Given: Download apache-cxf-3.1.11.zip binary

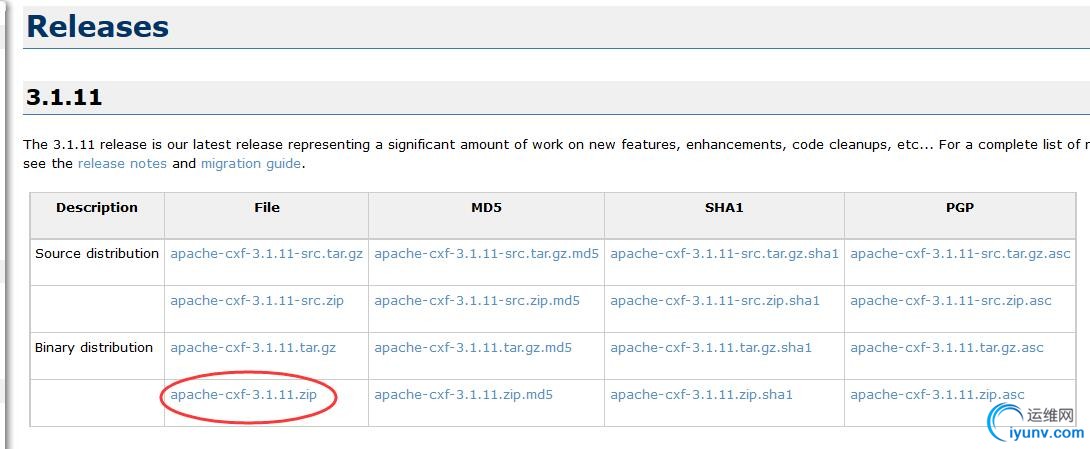Looking at the screenshot, I should tap(243, 395).
